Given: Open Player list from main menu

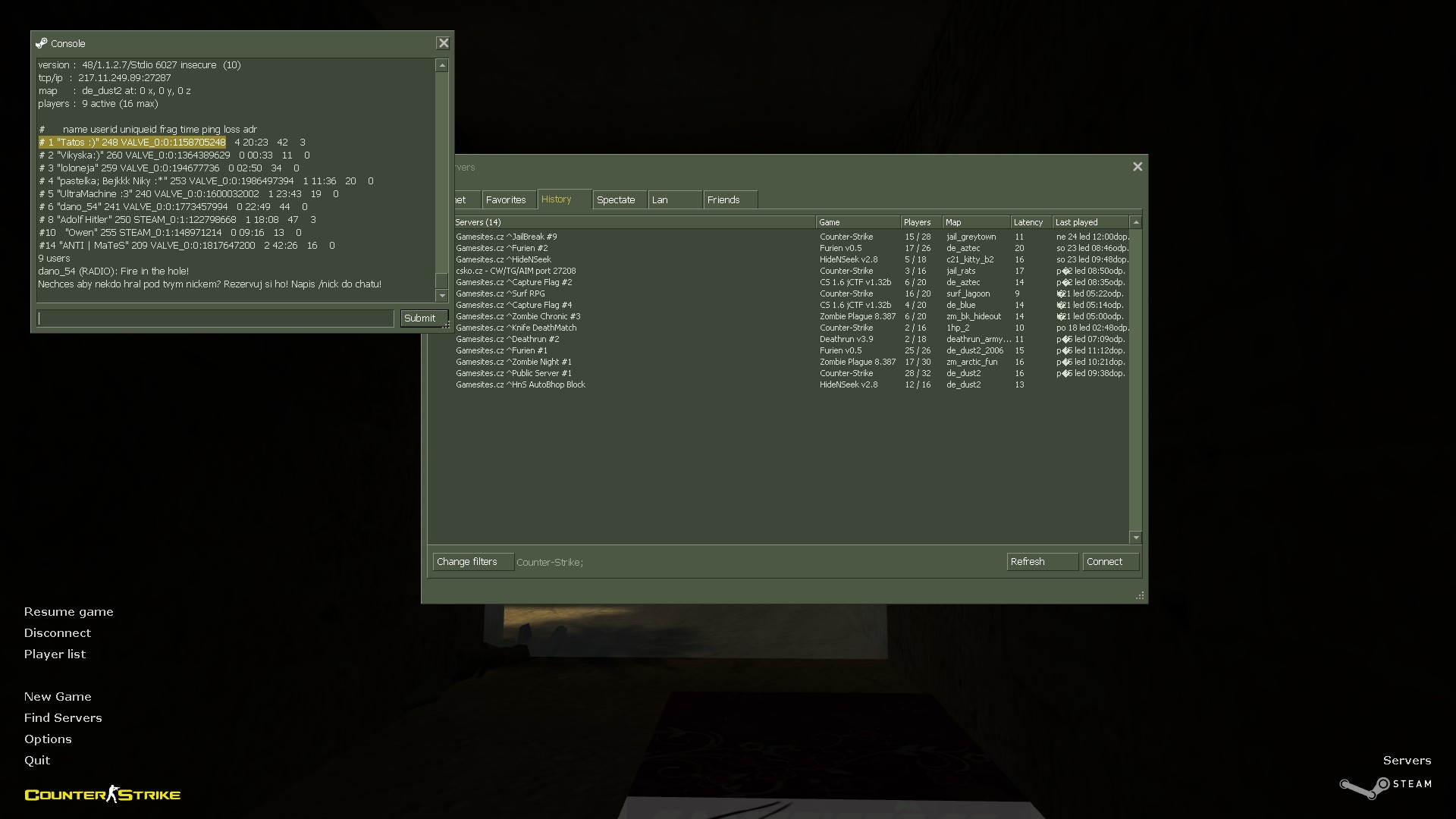Looking at the screenshot, I should click(55, 654).
